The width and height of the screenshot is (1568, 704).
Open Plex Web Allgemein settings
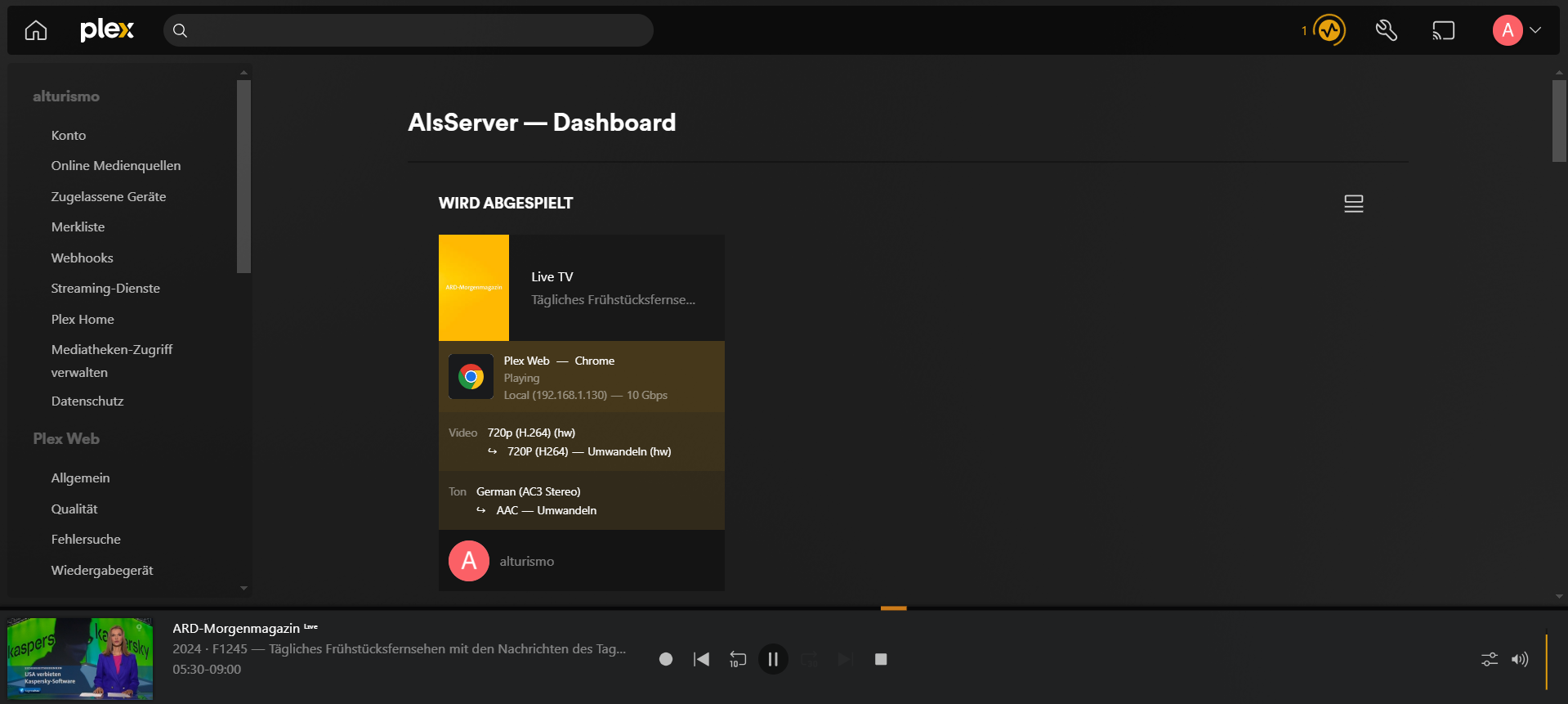(x=80, y=478)
